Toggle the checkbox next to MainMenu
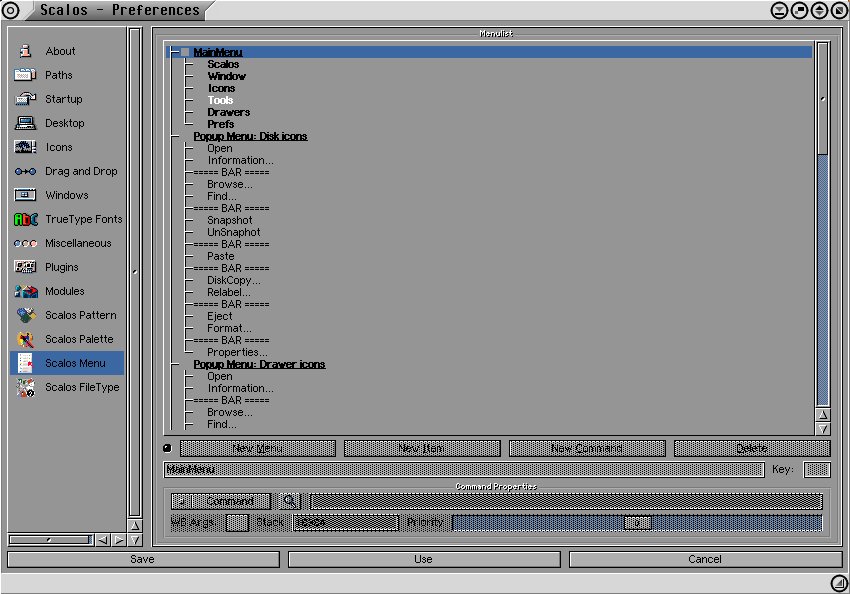The height and width of the screenshot is (594, 850). coord(185,52)
